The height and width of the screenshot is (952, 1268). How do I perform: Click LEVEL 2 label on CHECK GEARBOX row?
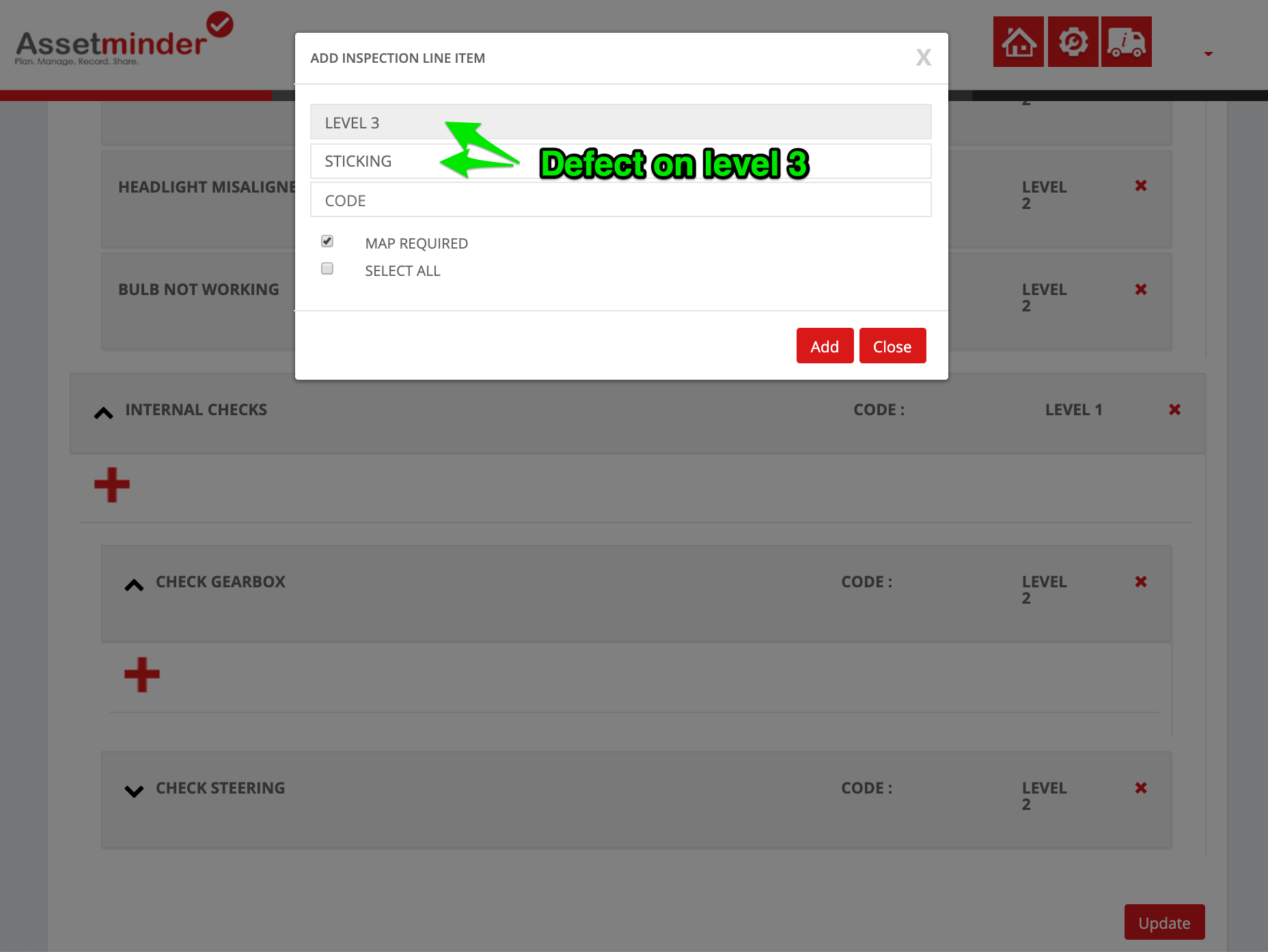click(x=1045, y=590)
